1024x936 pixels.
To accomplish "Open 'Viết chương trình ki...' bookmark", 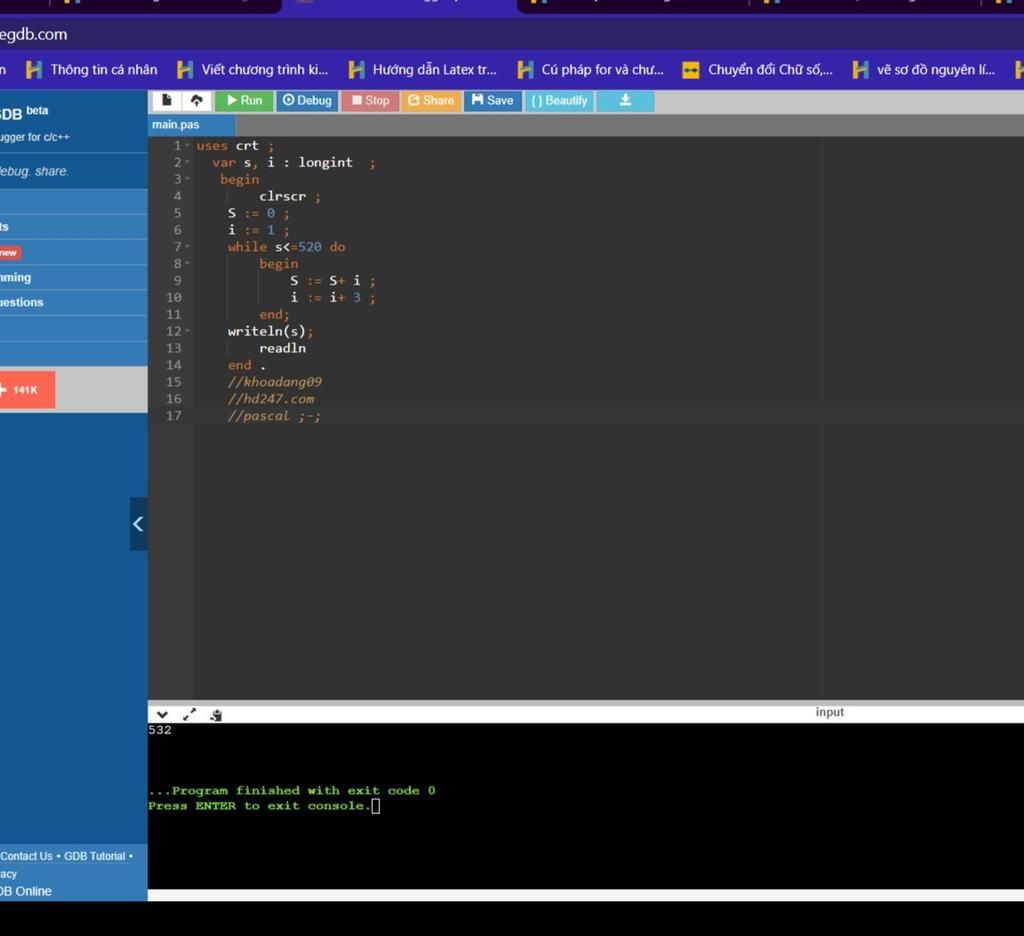I will pyautogui.click(x=253, y=70).
